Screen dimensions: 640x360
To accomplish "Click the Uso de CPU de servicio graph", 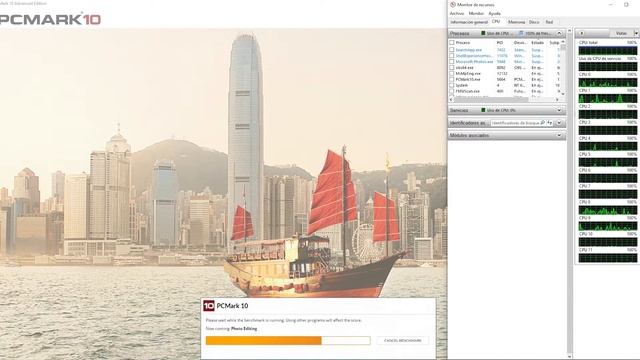I will [x=608, y=67].
